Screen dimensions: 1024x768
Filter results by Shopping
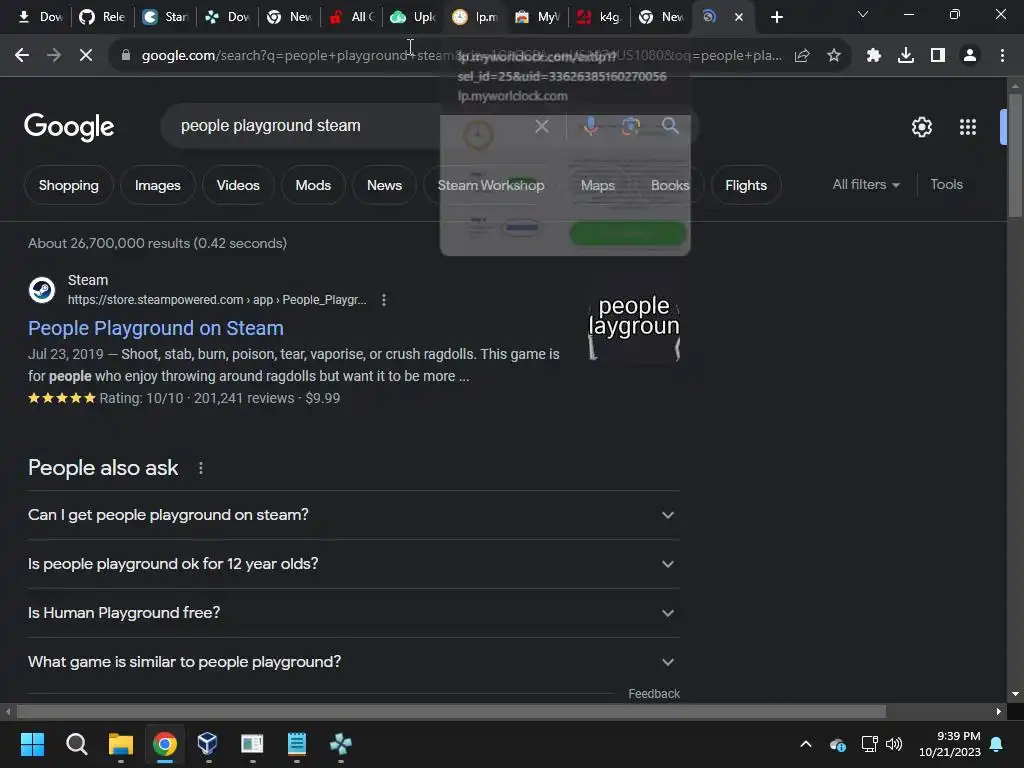point(69,185)
